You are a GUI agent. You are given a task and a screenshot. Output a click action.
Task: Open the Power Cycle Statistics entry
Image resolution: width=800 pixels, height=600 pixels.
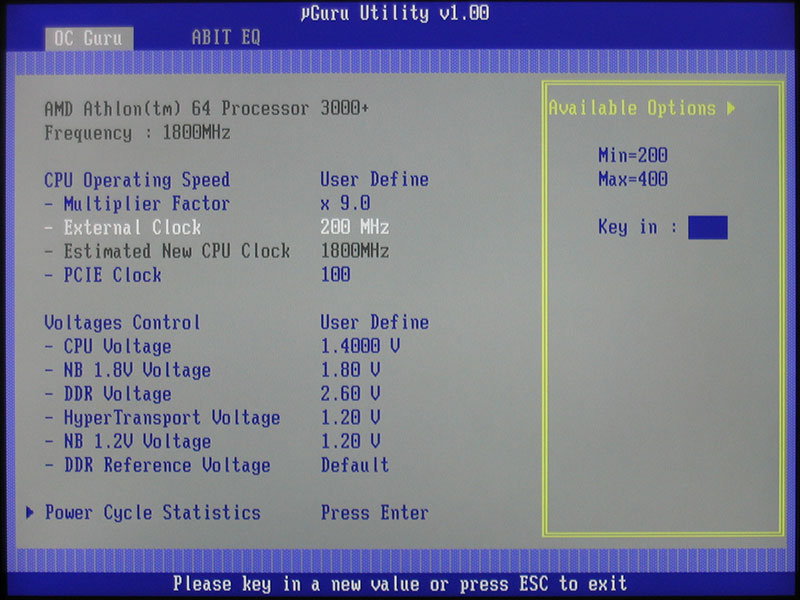[153, 513]
